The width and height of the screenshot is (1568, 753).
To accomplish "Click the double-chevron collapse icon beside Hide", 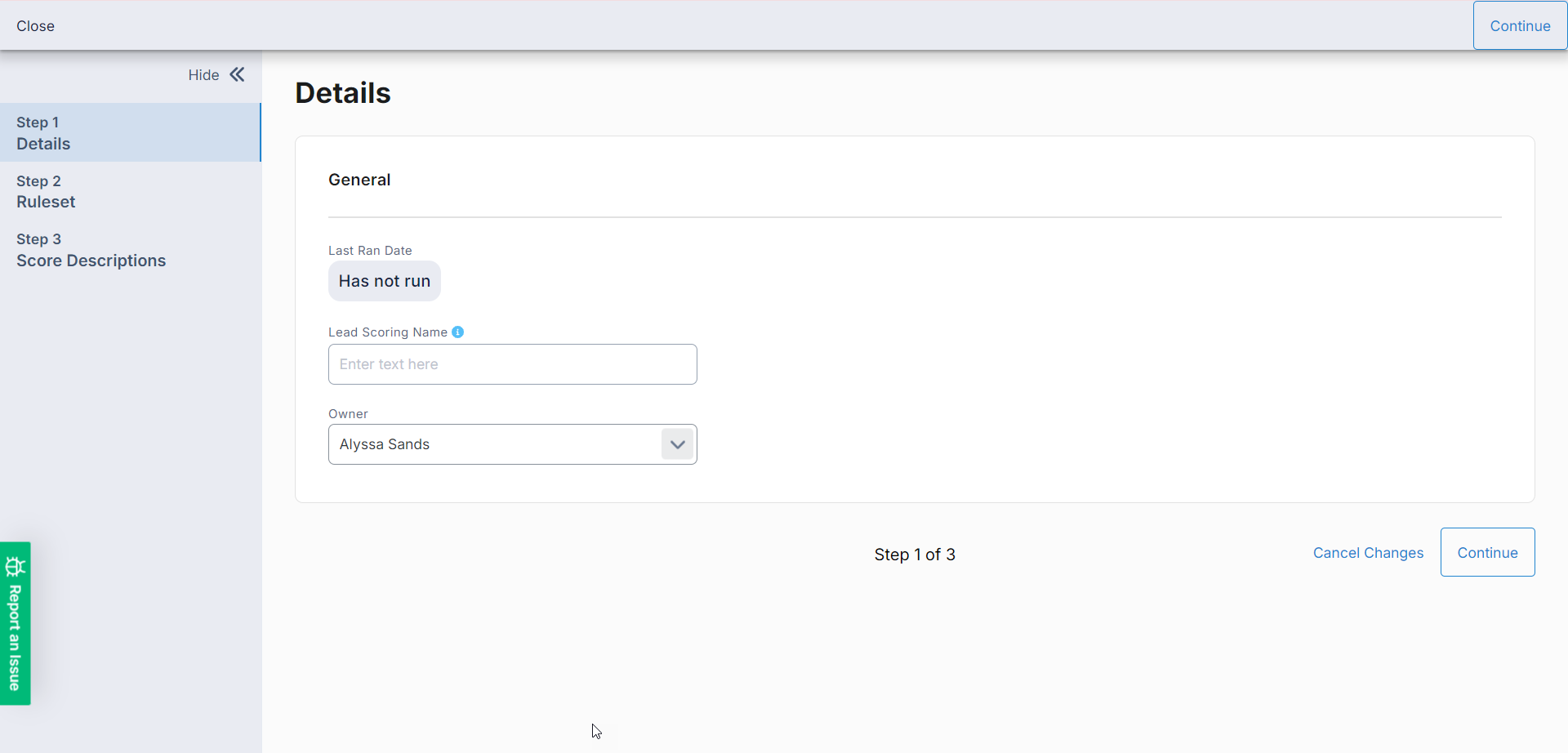I will coord(237,75).
